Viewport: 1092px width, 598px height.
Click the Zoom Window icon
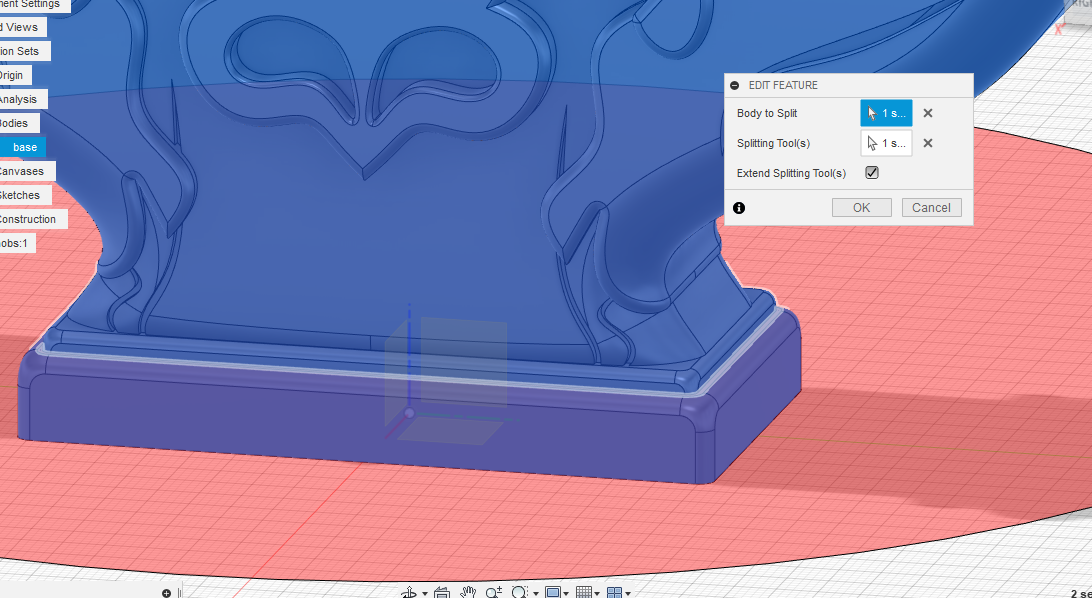[520, 592]
